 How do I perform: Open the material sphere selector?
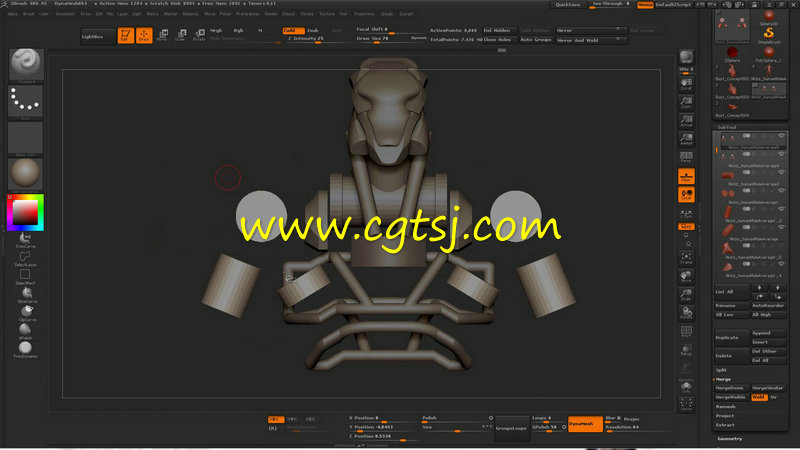26,174
